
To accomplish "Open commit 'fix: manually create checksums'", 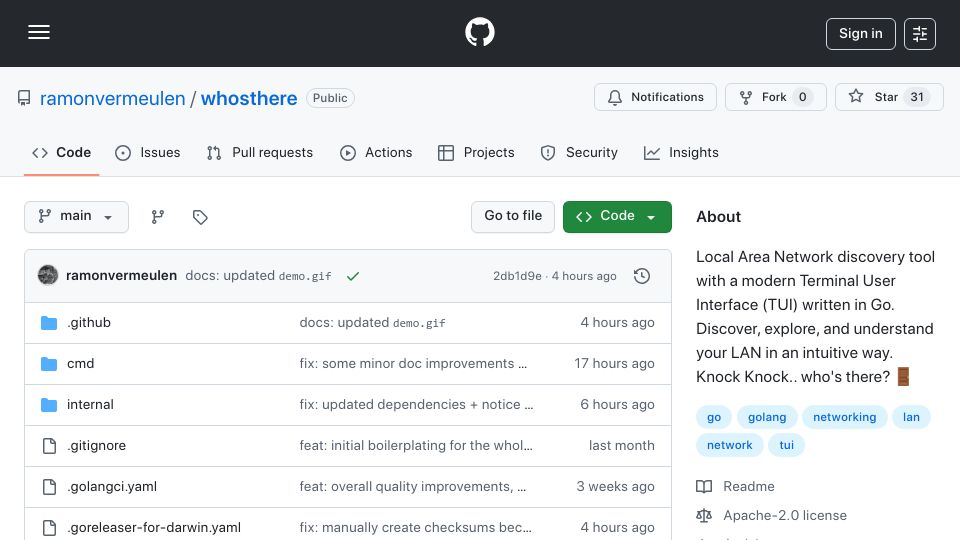I will point(416,527).
